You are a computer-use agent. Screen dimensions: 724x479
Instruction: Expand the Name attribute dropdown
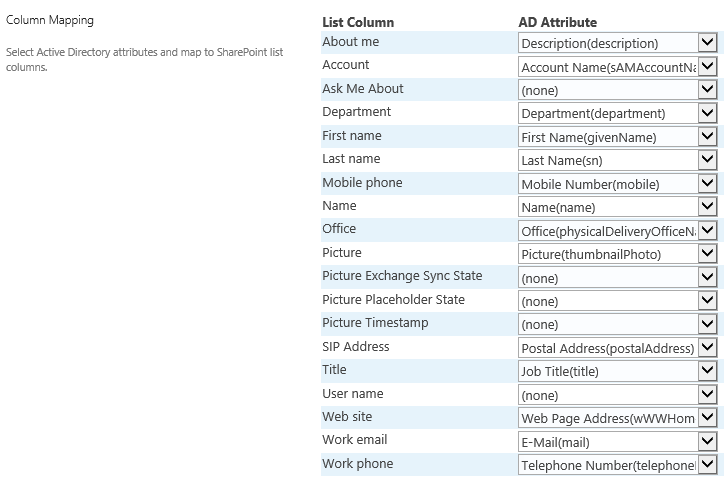pyautogui.click(x=708, y=207)
